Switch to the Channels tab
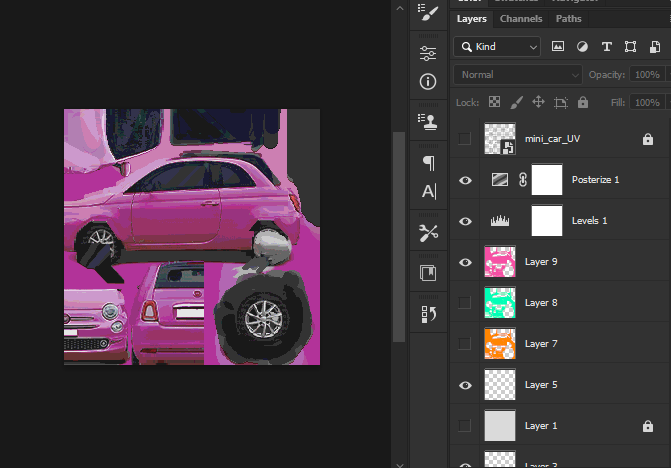The width and height of the screenshot is (671, 468). coord(521,19)
